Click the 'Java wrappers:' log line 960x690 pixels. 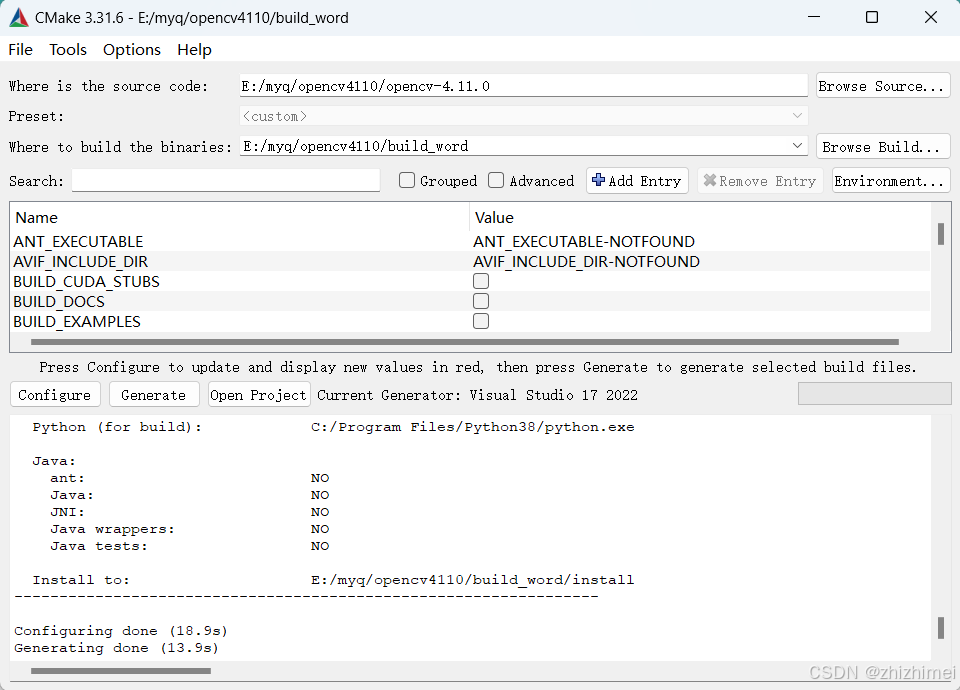113,529
